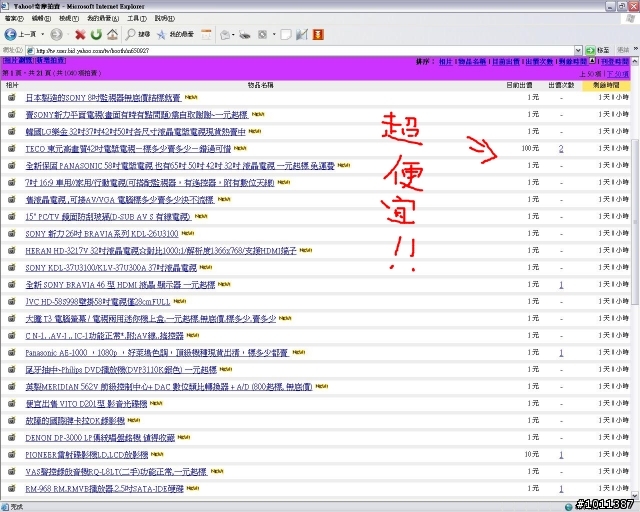
Task: Open the address bar dropdown arrow
Action: (x=578, y=51)
